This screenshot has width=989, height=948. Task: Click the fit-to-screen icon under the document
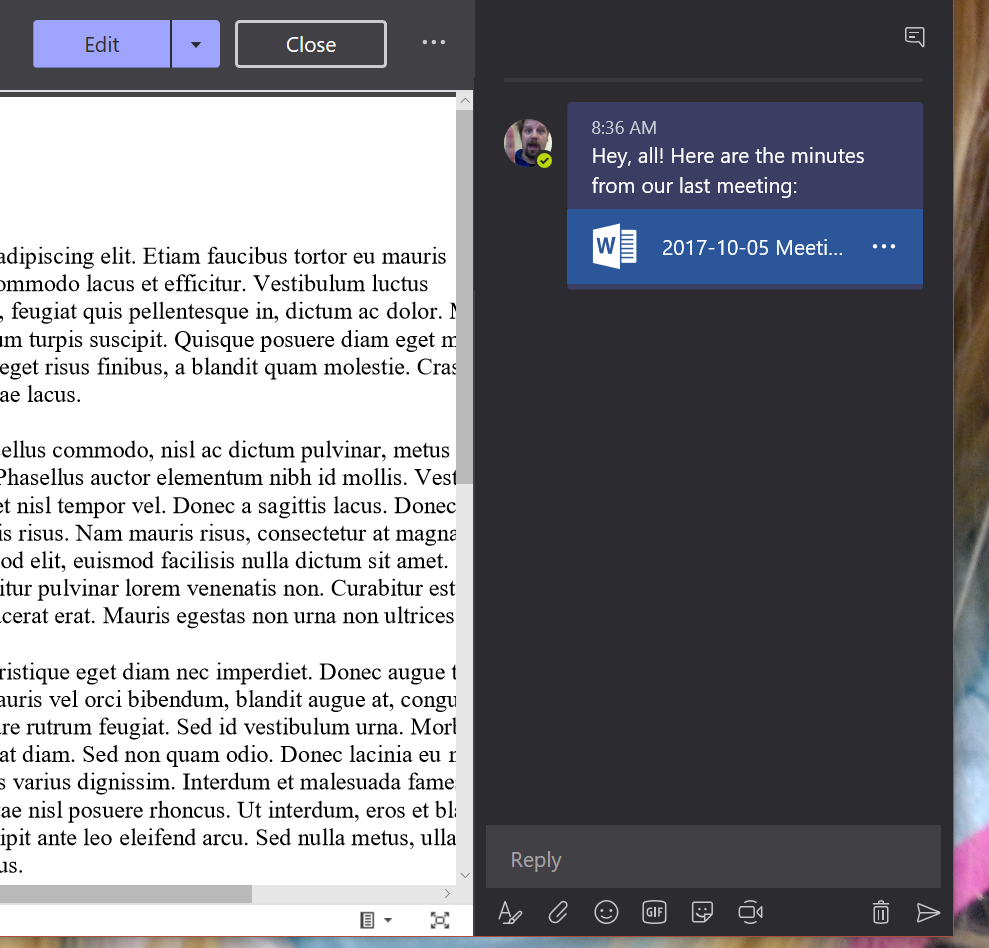439,920
